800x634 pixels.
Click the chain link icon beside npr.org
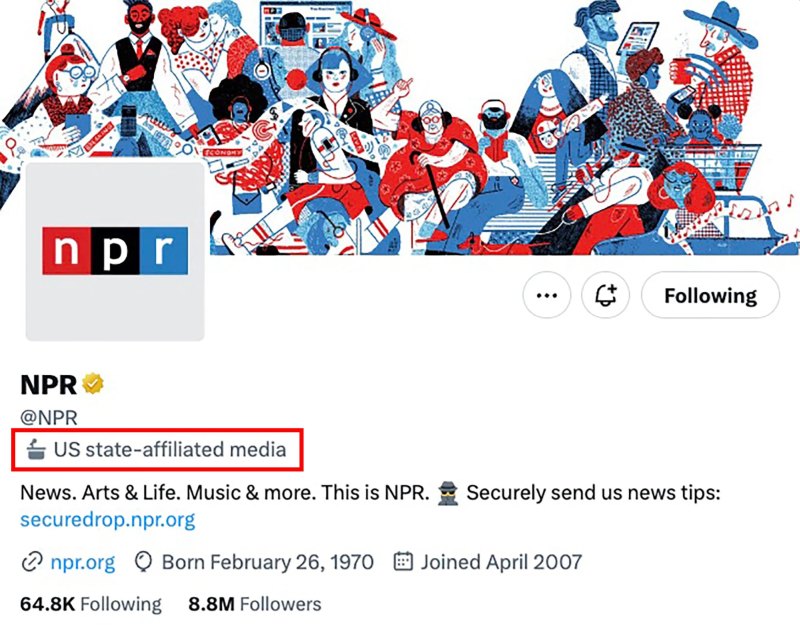[31, 562]
